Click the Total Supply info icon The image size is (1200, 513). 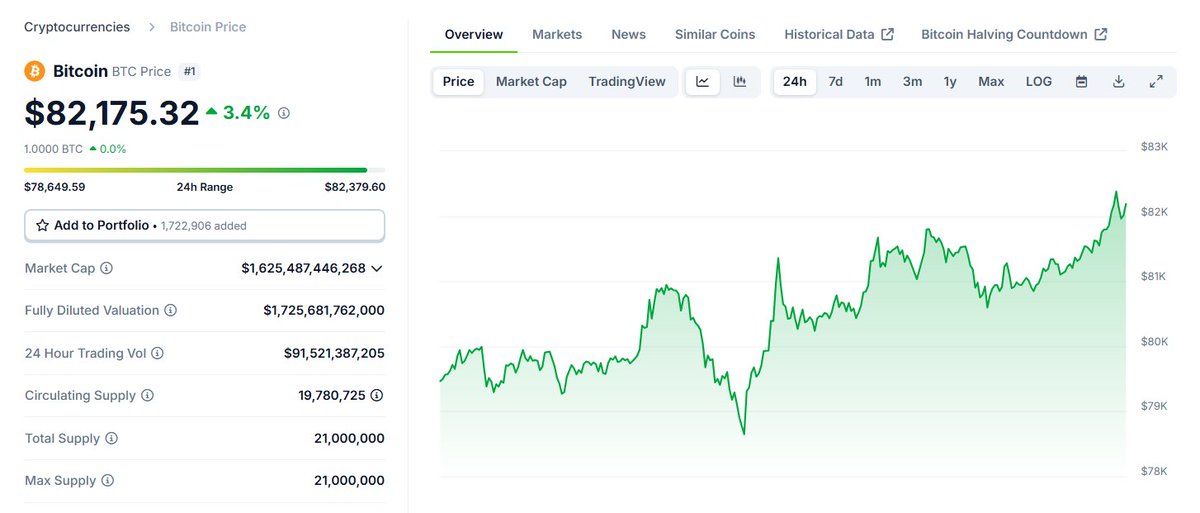[111, 438]
